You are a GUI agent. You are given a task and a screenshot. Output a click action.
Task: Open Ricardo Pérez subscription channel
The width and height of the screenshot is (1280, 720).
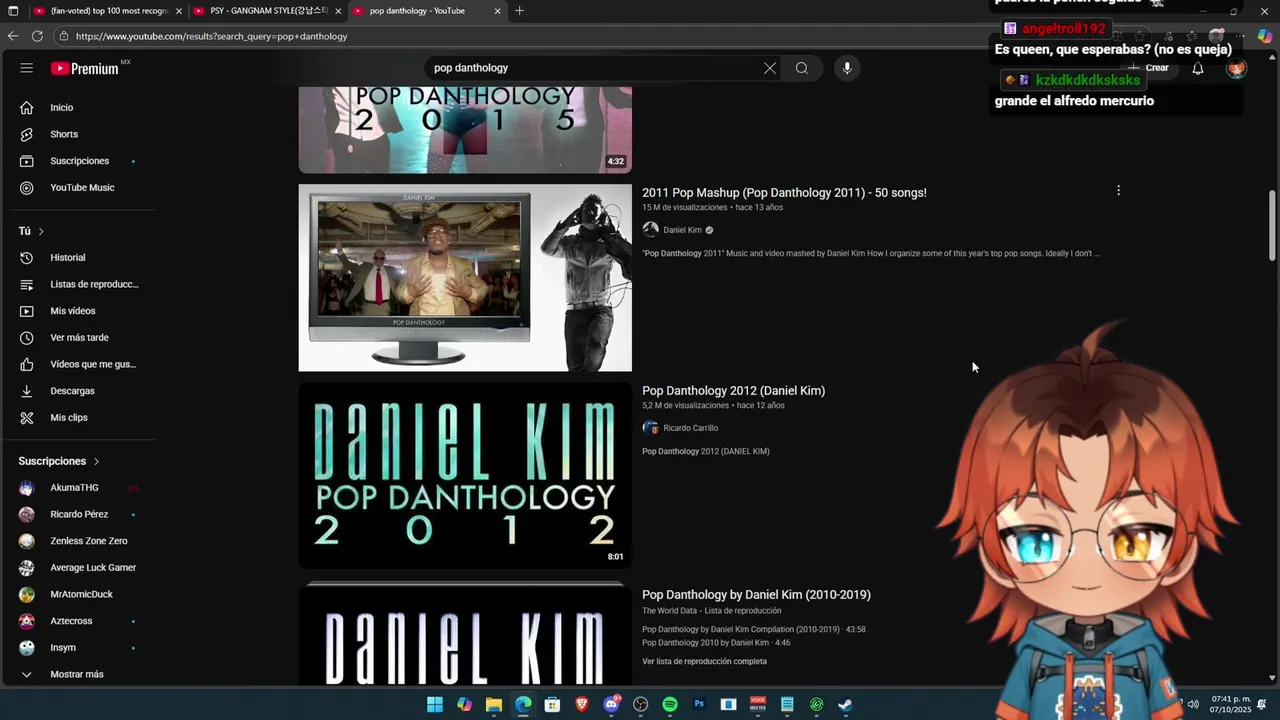pos(79,514)
